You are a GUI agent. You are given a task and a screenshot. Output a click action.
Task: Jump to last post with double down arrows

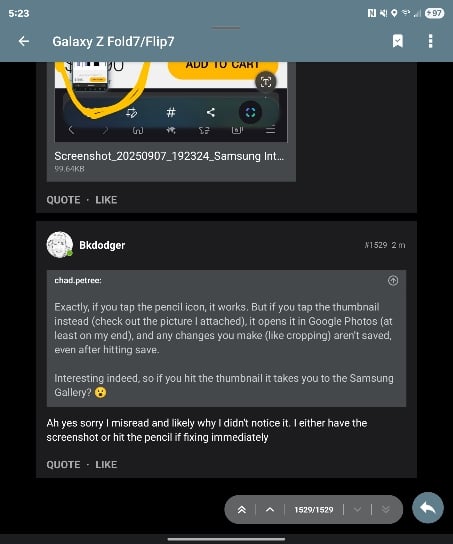(x=385, y=510)
